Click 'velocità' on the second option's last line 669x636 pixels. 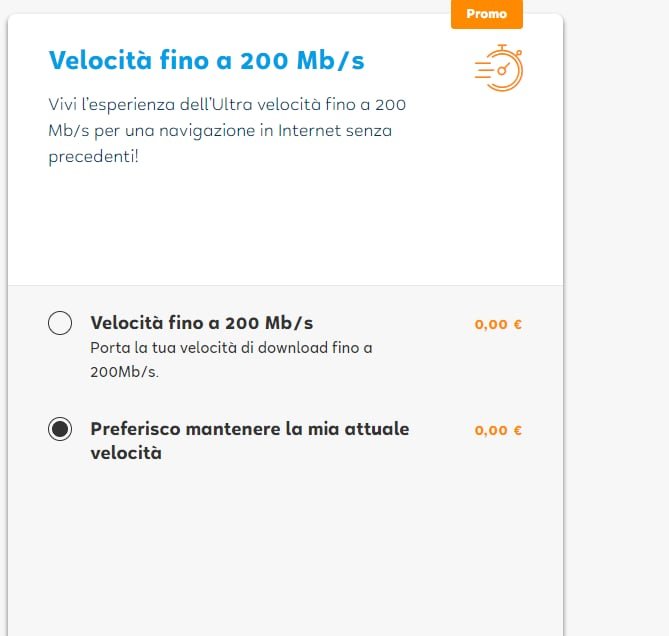pos(126,453)
